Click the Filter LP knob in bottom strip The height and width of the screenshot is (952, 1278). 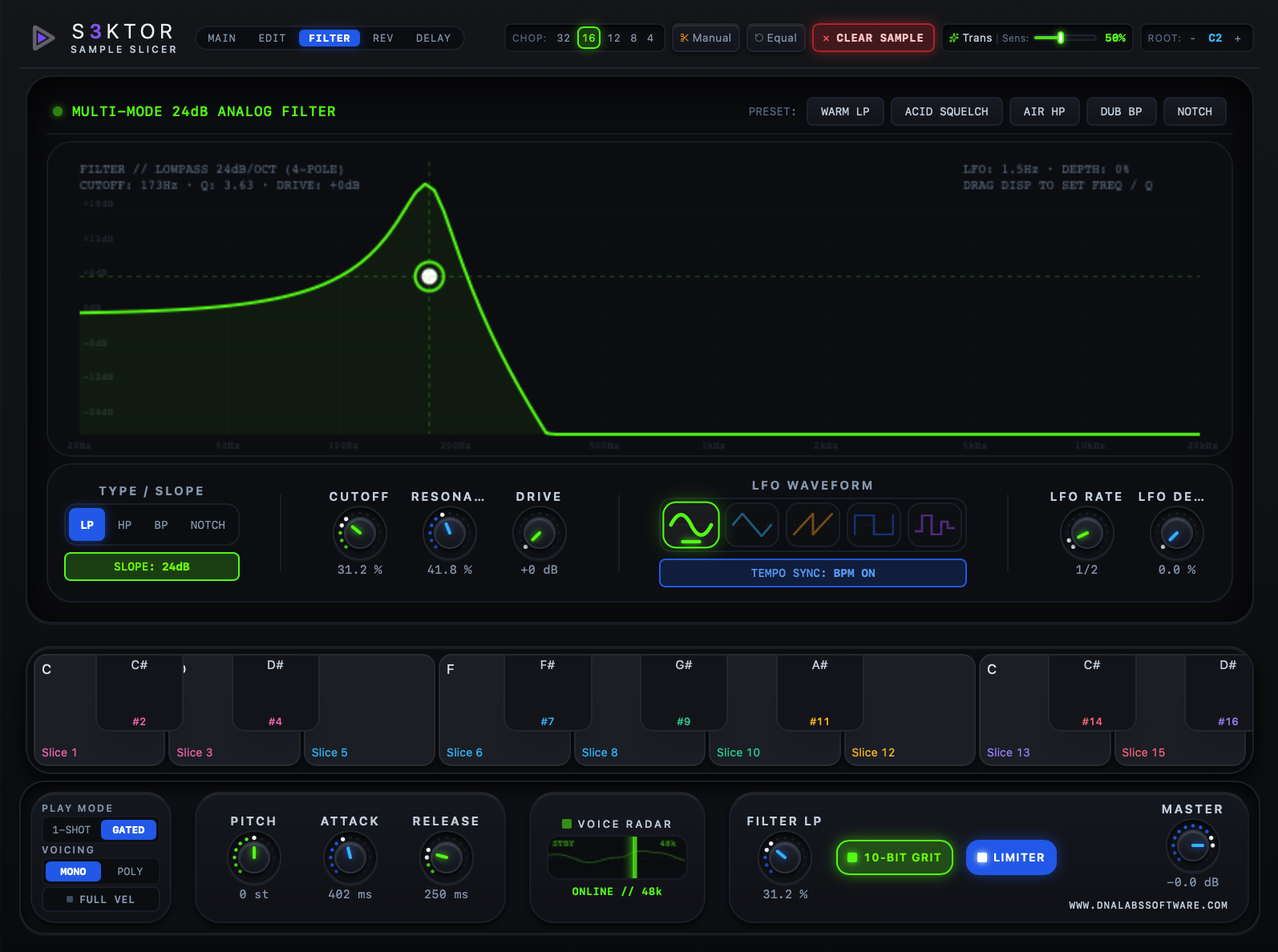point(785,857)
